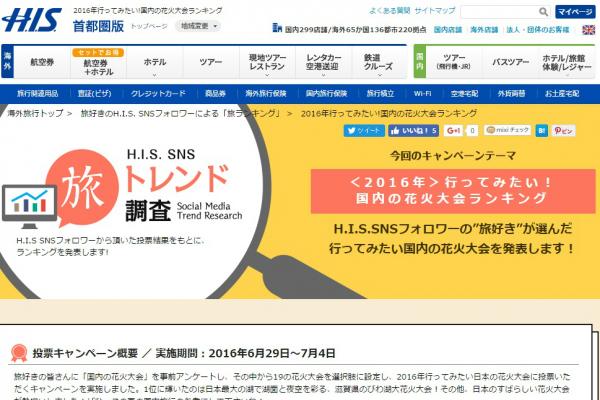Screen dimensions: 600x400
Task: Open お土産宅配 in blue bar
Action: click(562, 93)
